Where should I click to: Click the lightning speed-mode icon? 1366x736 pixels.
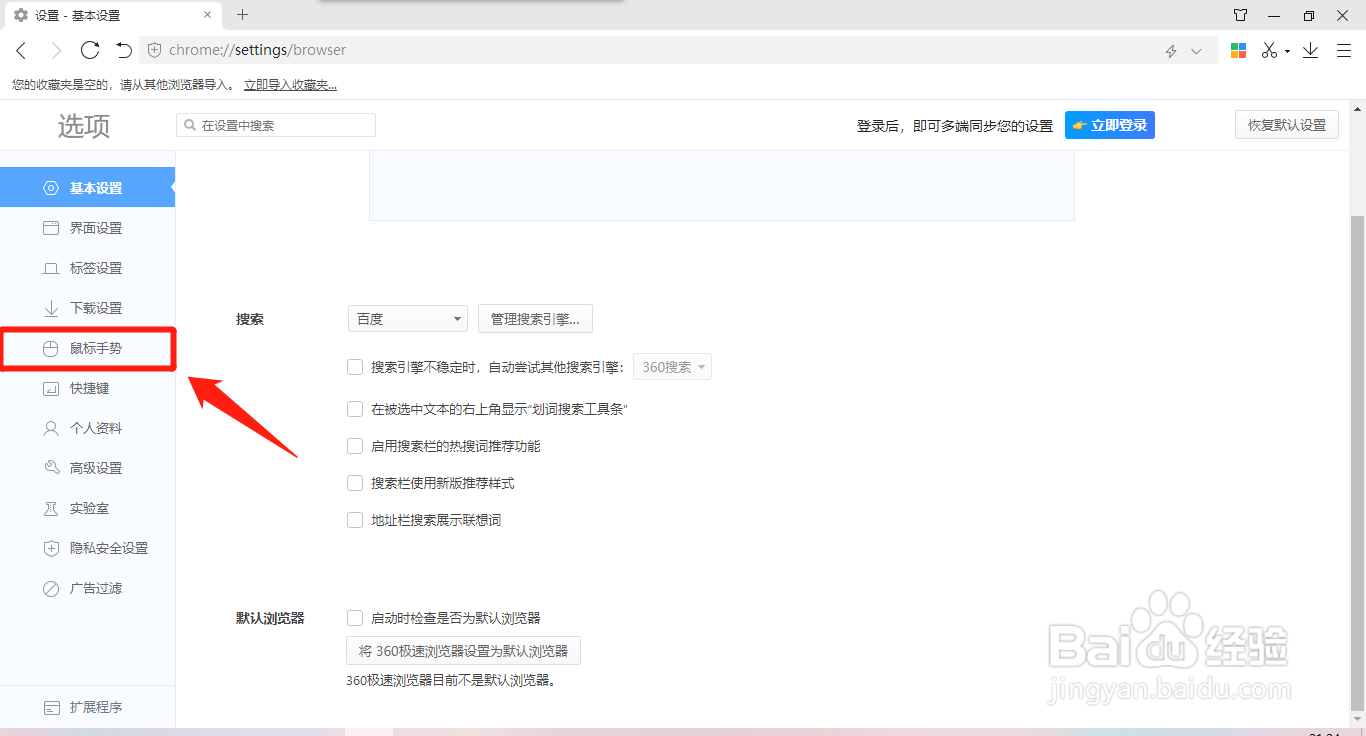pos(1171,51)
